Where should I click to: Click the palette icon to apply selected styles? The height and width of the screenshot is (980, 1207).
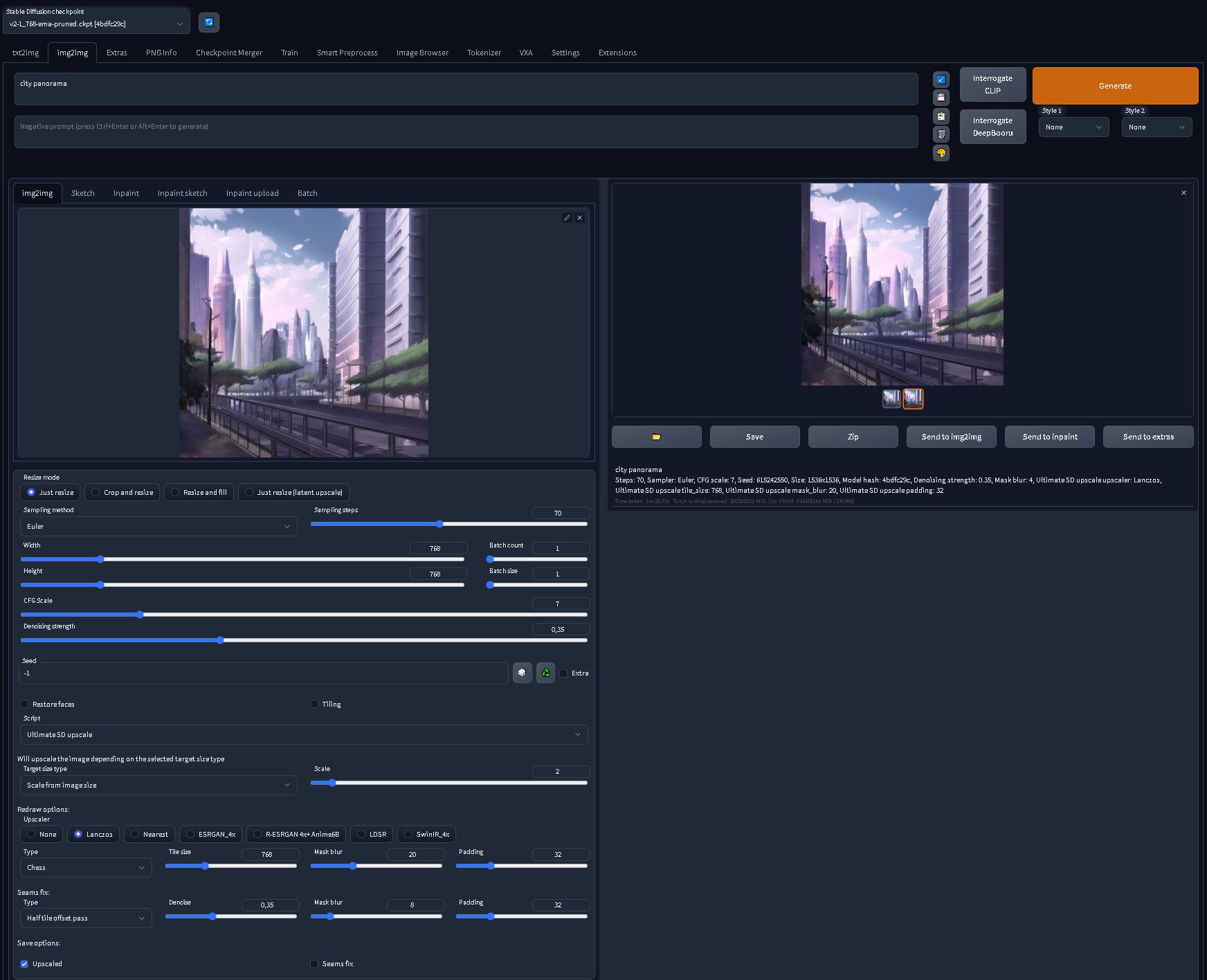941,153
